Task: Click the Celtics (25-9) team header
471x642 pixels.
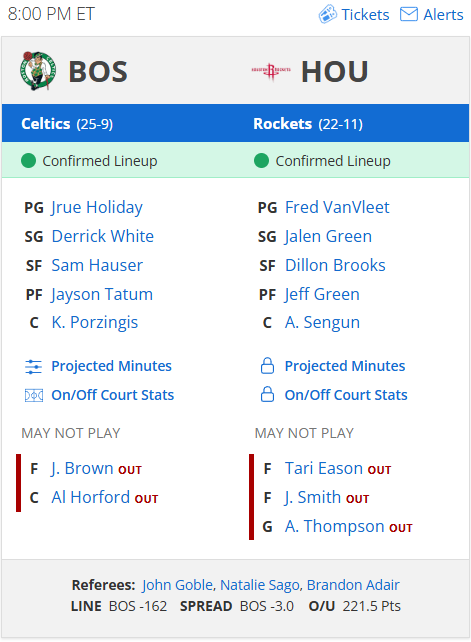Action: pyautogui.click(x=67, y=124)
